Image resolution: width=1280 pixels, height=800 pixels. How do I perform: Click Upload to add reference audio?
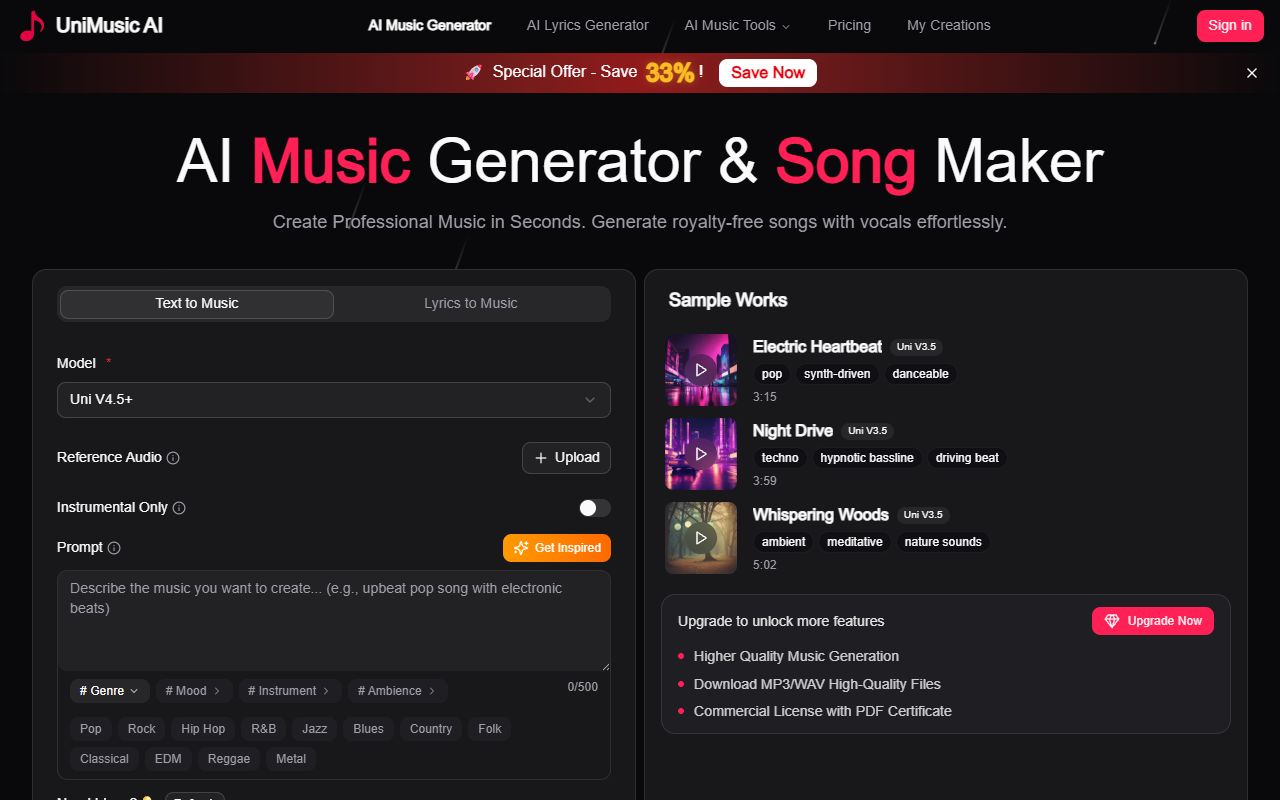click(x=566, y=457)
